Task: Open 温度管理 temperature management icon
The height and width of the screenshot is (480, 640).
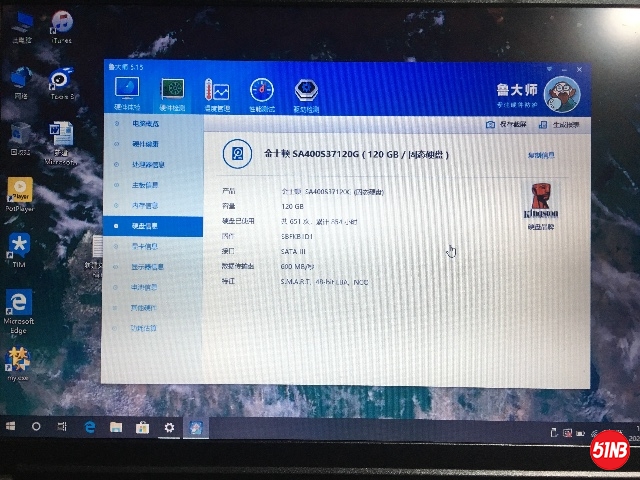Action: coord(216,94)
